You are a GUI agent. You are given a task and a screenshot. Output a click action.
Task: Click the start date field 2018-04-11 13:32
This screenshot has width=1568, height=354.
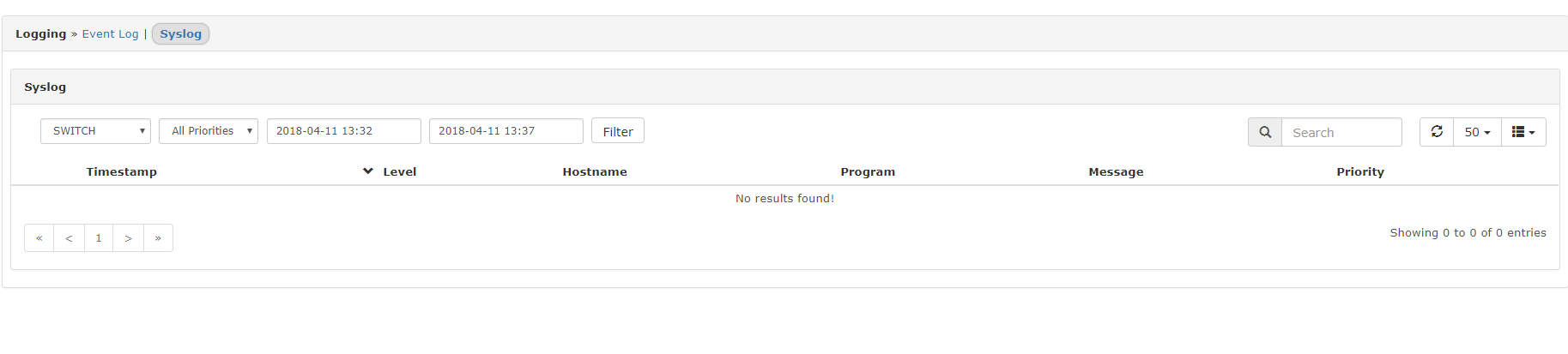pyautogui.click(x=343, y=131)
